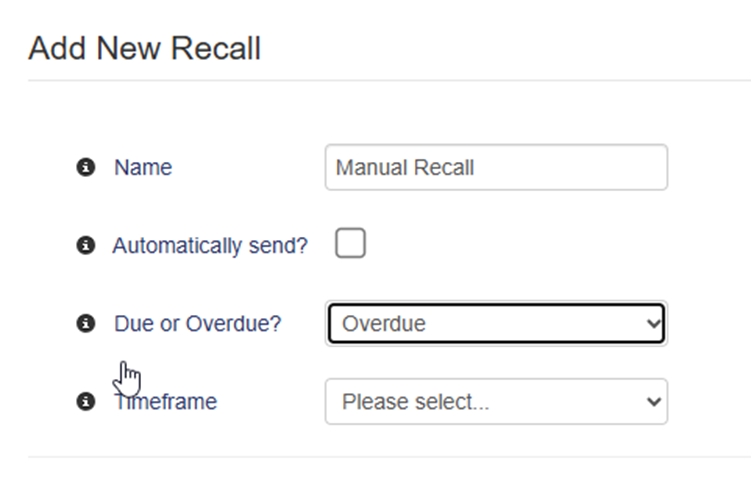
Task: Click the "Automatically send?" label
Action: [x=210, y=245]
